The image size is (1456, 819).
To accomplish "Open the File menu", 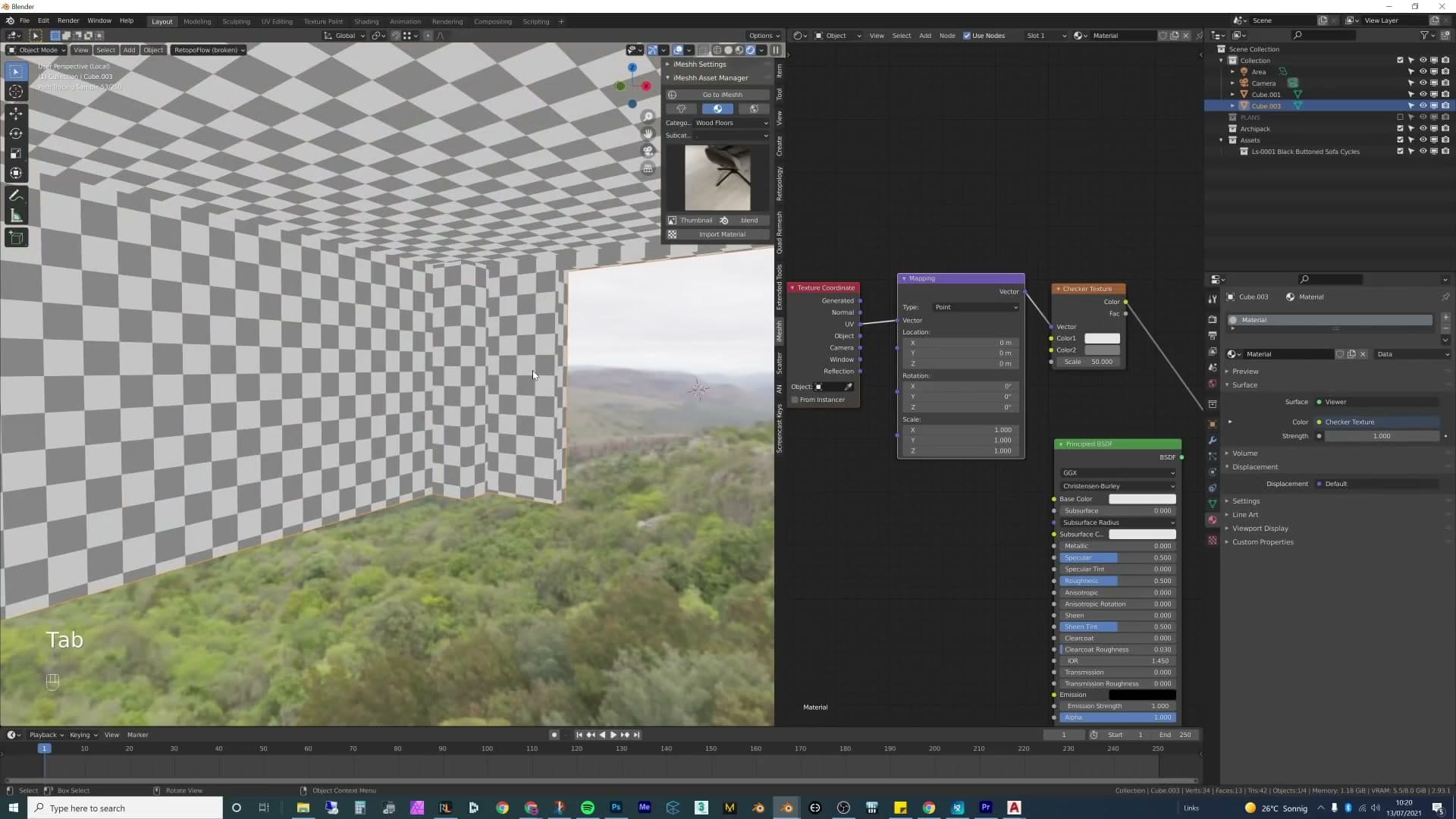I will point(24,21).
